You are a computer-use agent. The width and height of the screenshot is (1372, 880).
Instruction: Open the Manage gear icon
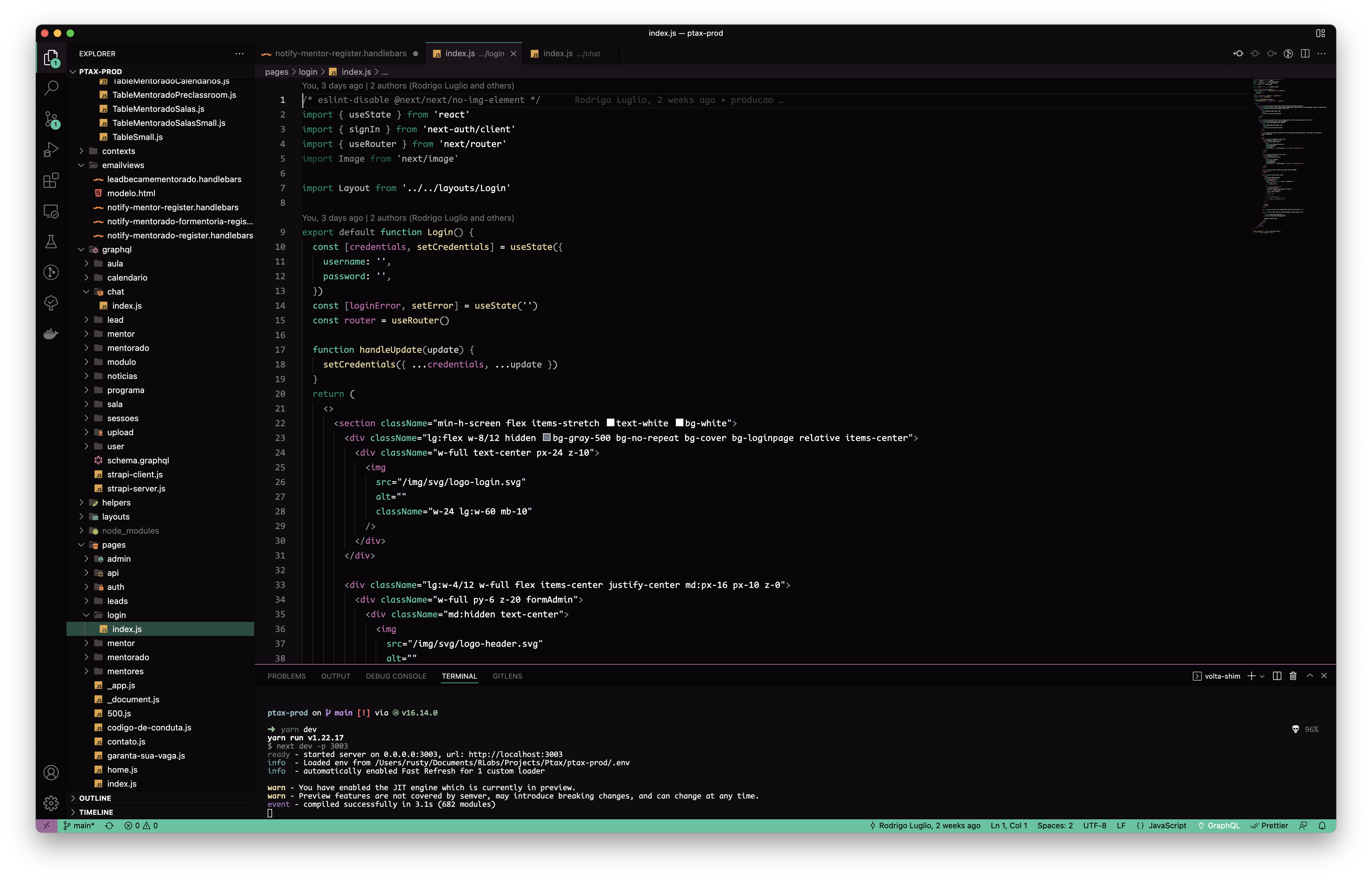point(51,803)
